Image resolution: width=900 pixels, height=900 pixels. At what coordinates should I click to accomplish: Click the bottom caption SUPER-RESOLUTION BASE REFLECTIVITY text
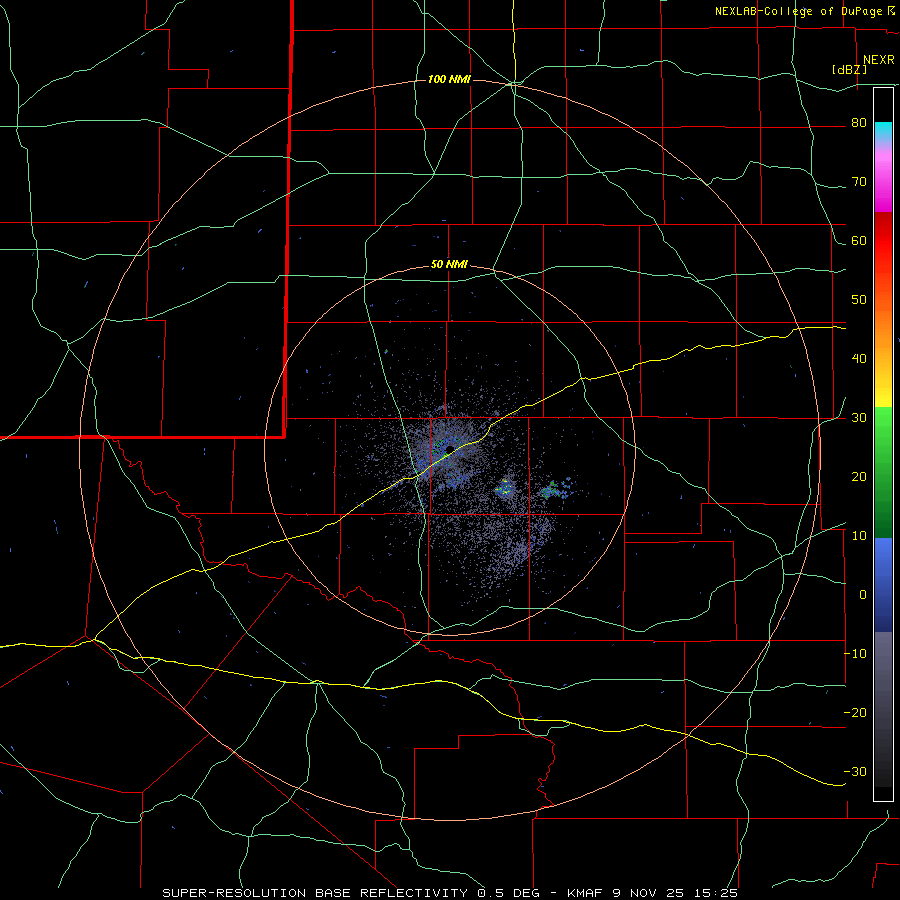315,893
